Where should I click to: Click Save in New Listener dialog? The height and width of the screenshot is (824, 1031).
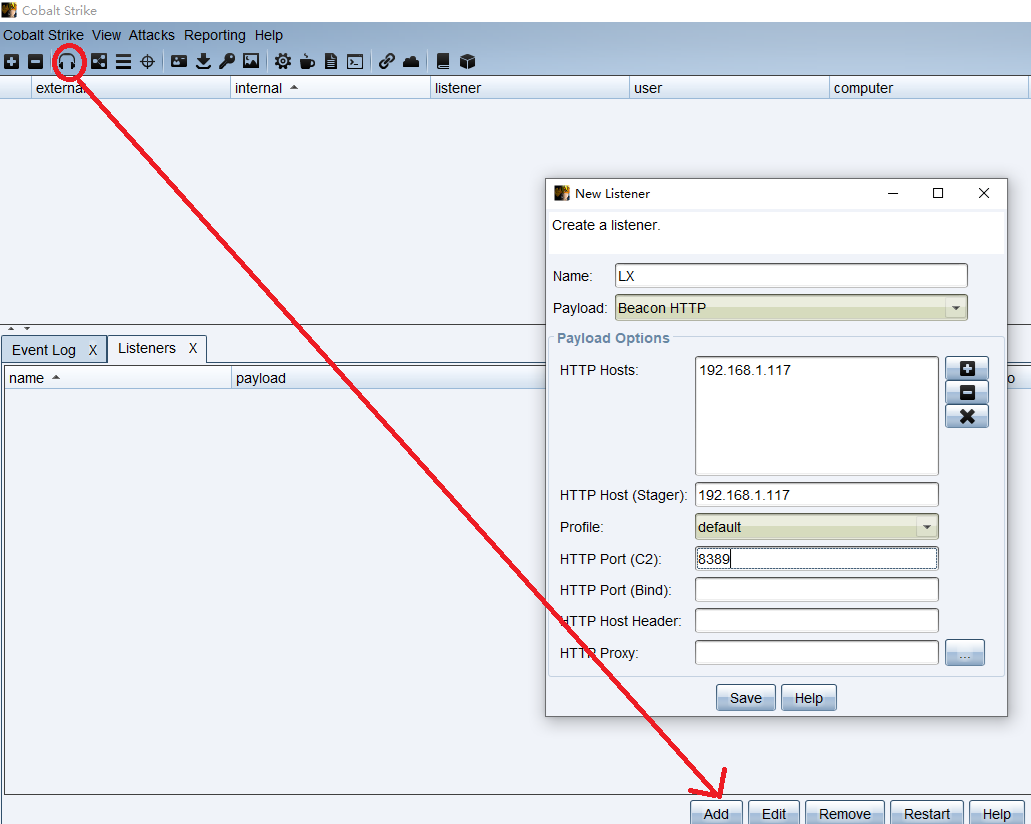pyautogui.click(x=746, y=698)
